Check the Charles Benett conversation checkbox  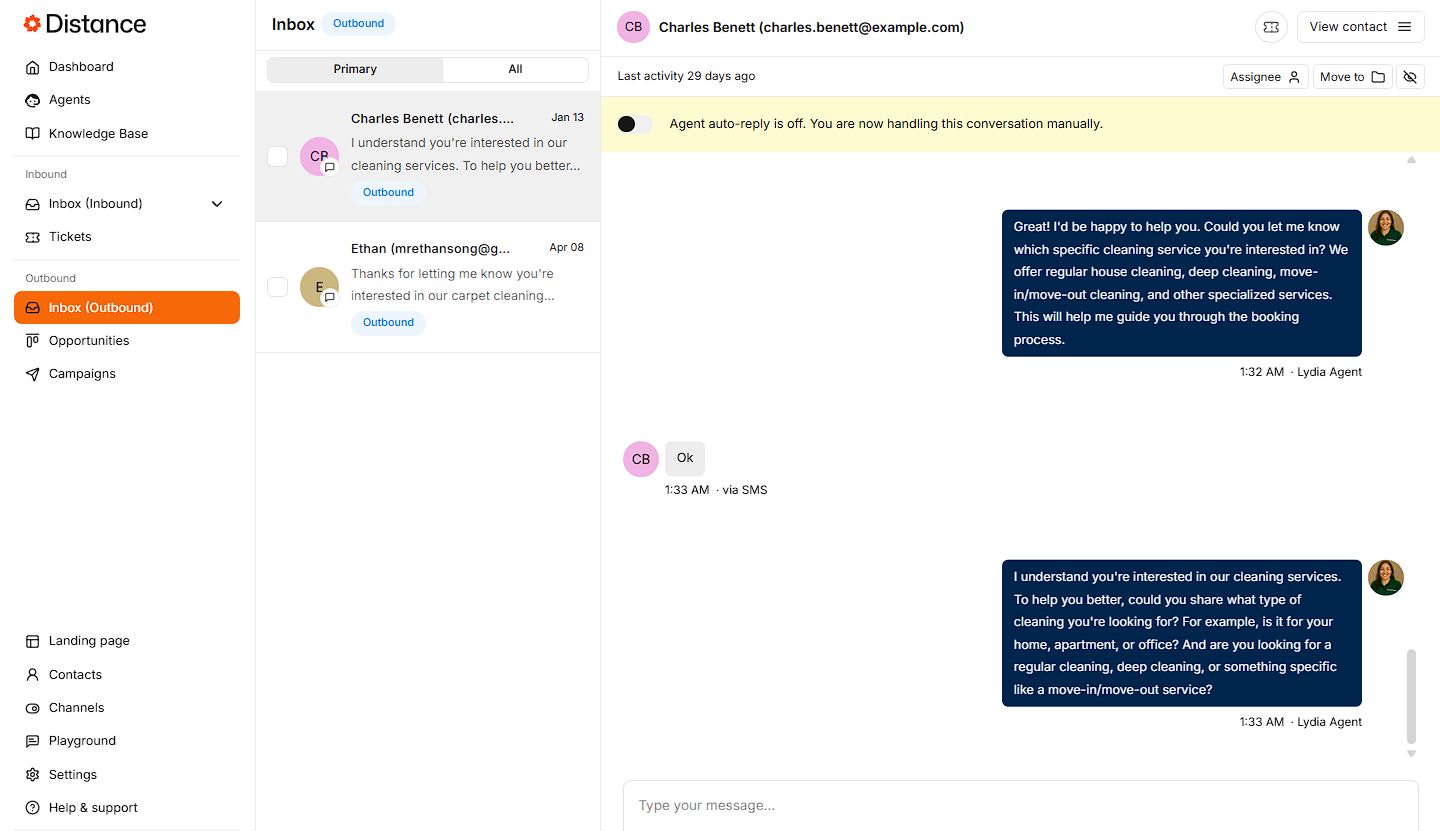pyautogui.click(x=278, y=156)
